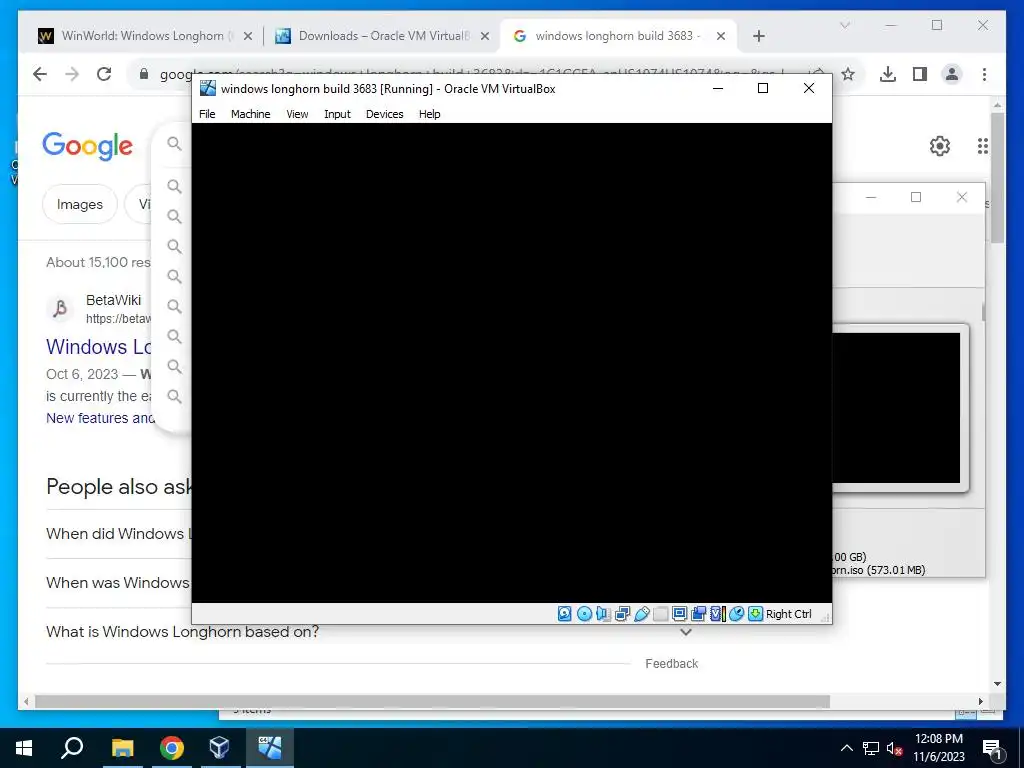Toggle Chrome side panel
The image size is (1024, 768).
click(x=920, y=74)
